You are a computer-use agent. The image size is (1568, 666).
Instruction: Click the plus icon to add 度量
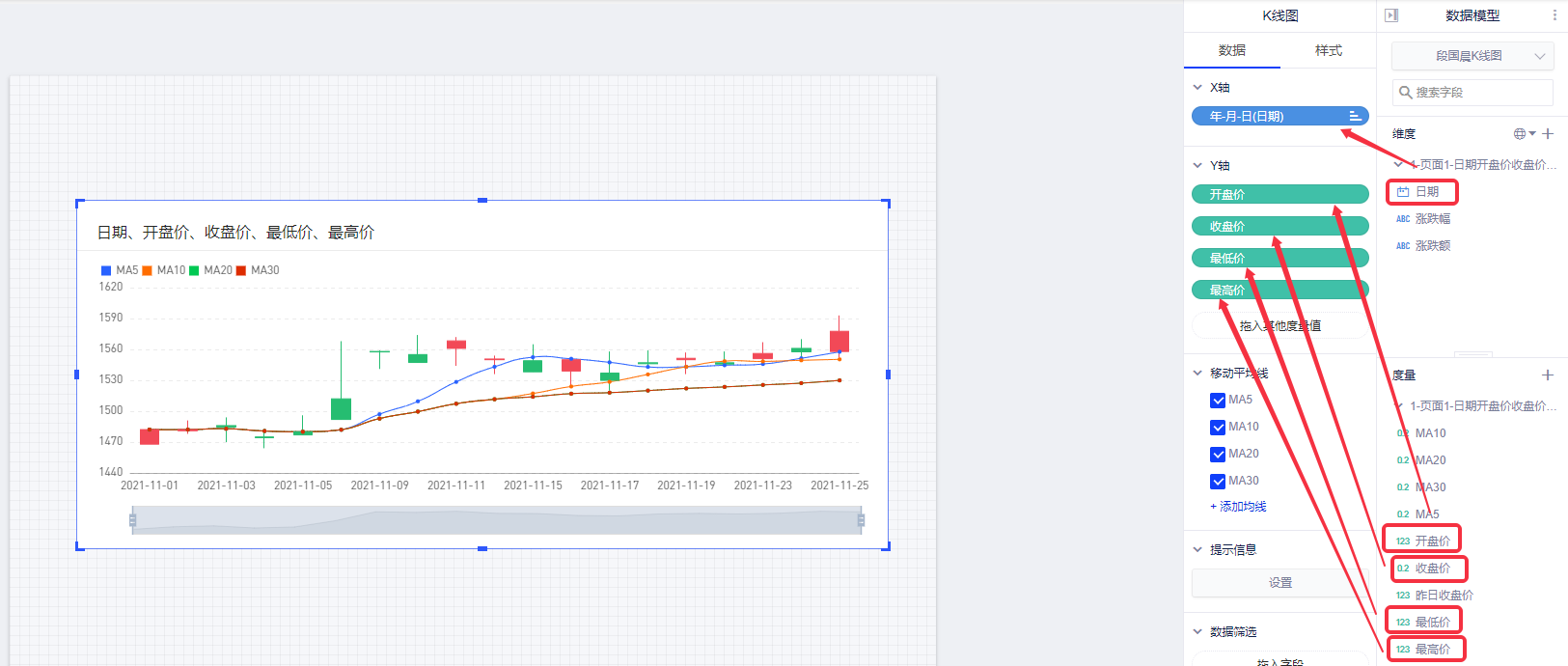pyautogui.click(x=1548, y=375)
